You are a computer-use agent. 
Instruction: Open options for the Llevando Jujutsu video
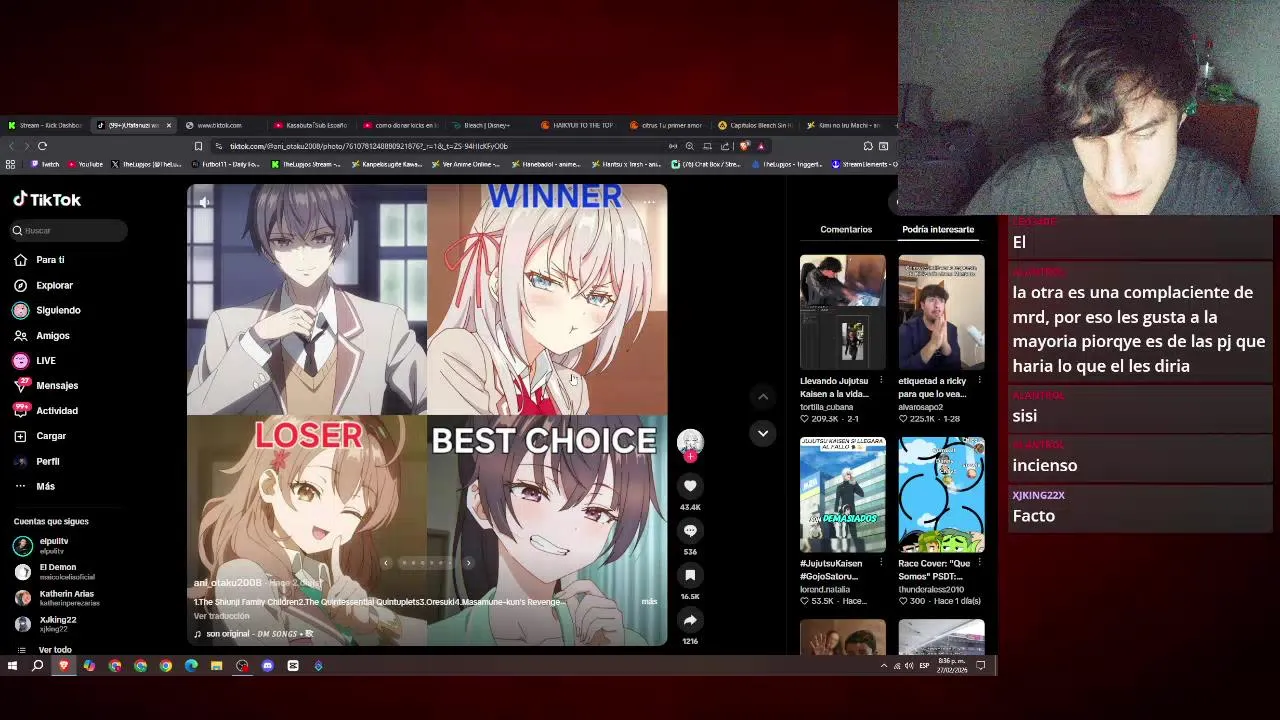pyautogui.click(x=881, y=381)
